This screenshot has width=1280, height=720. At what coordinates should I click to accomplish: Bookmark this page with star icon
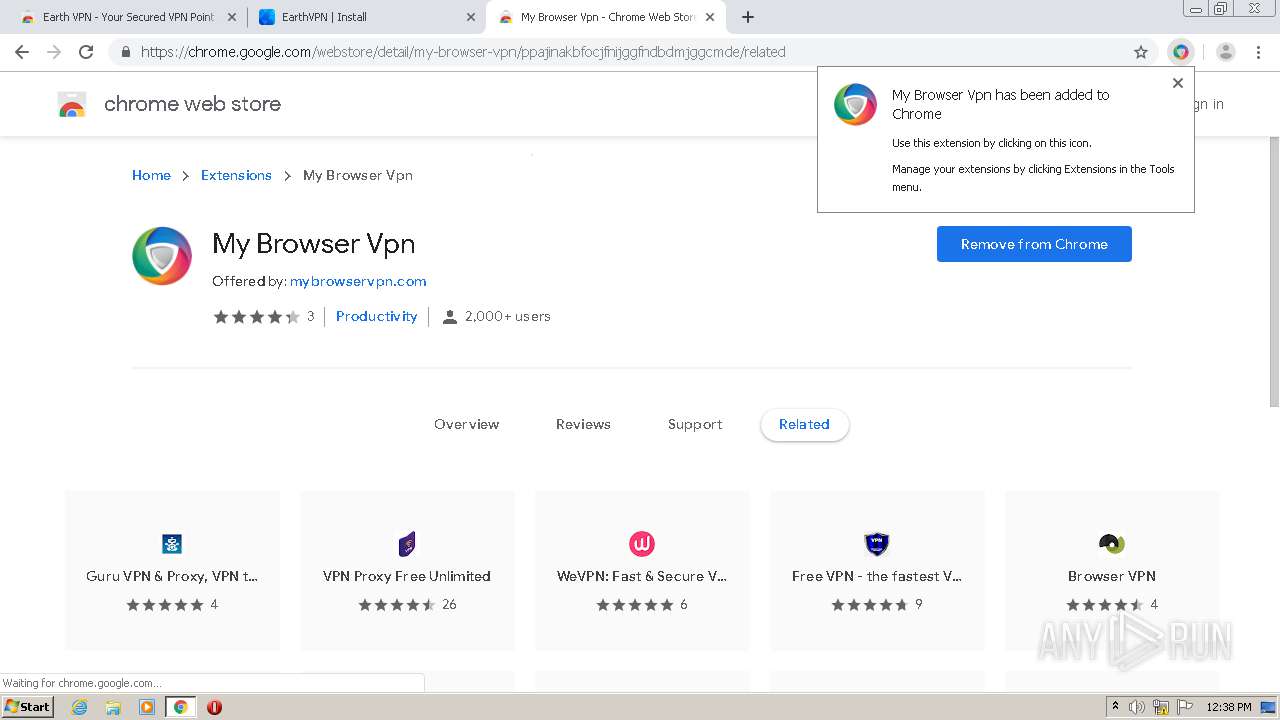1140,52
